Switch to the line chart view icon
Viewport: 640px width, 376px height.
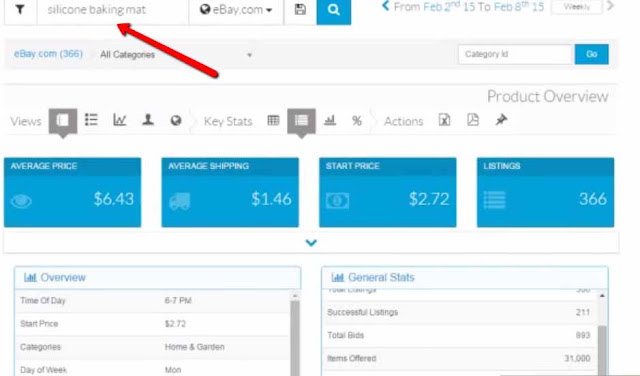[120, 120]
